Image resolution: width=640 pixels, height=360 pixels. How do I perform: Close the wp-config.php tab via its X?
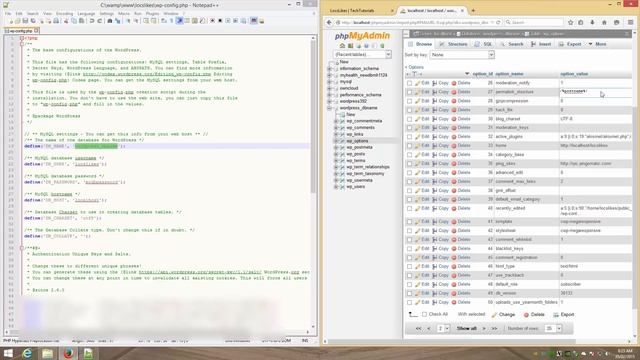[x=36, y=31]
